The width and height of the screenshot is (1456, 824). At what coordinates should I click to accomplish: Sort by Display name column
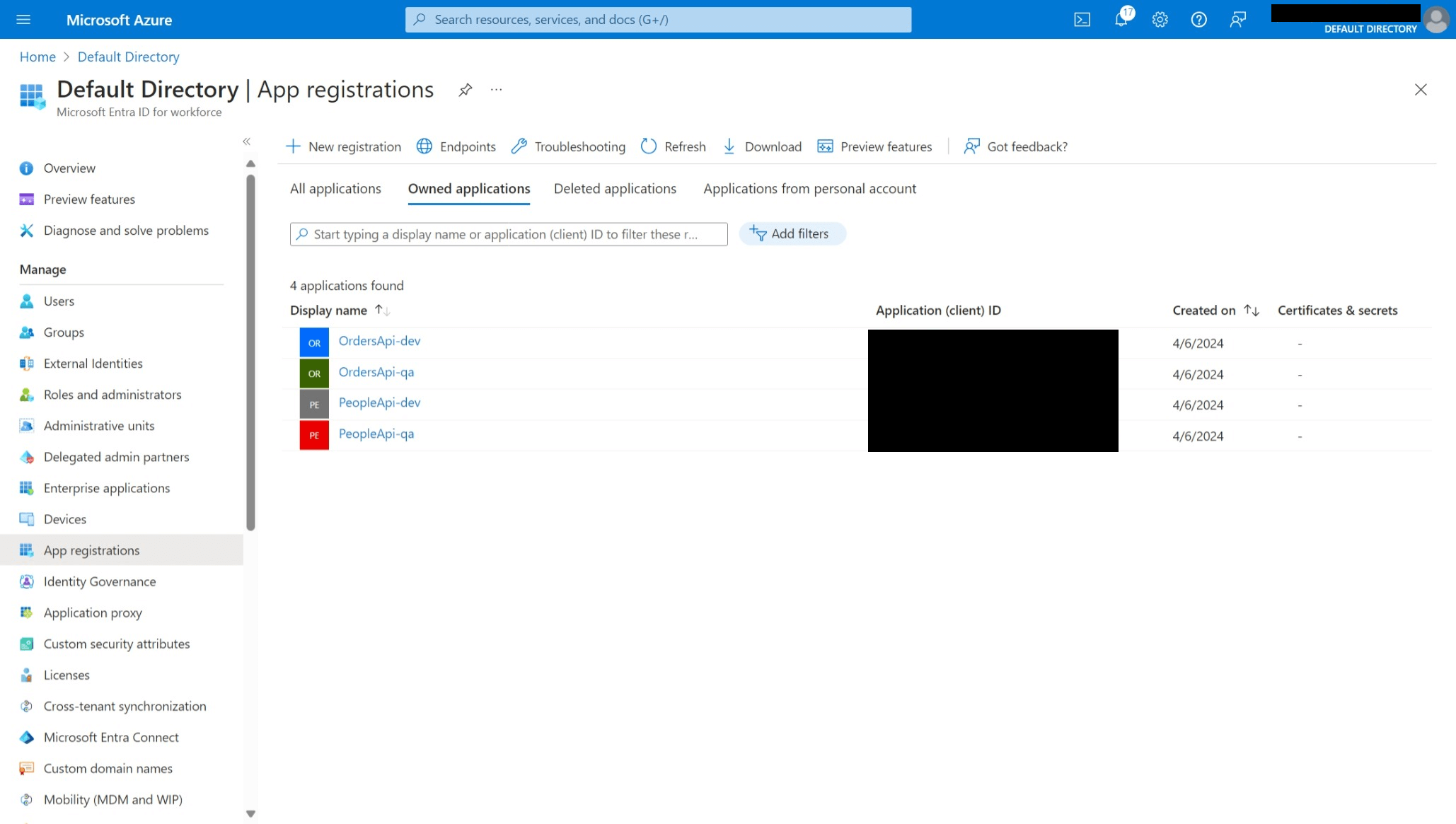click(x=381, y=310)
